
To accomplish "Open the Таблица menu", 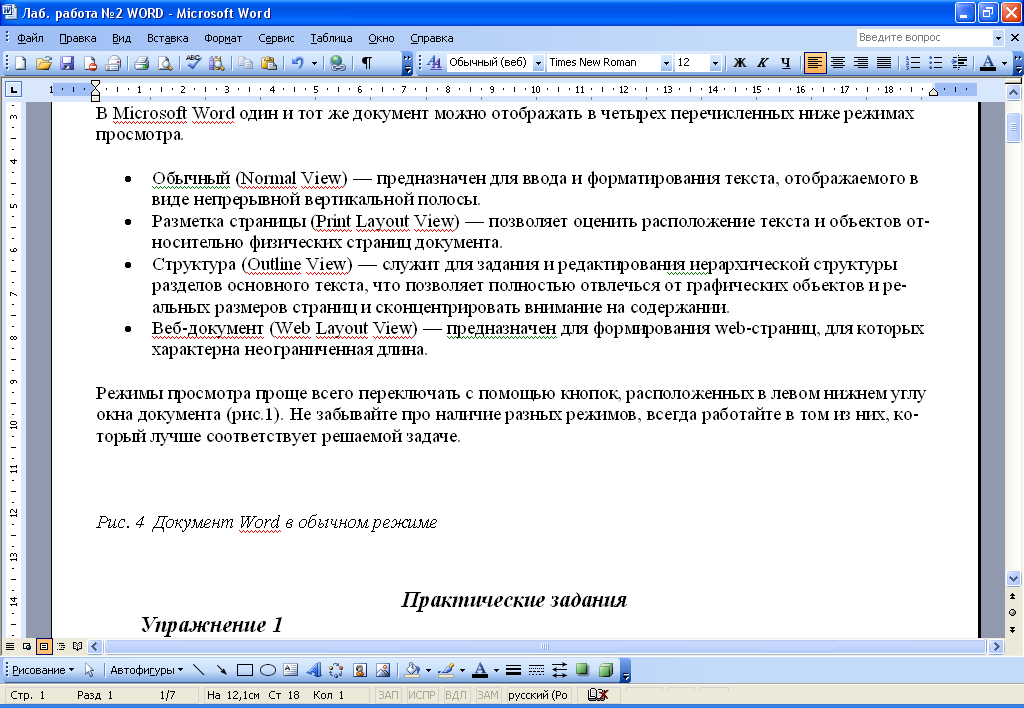I will pos(331,38).
